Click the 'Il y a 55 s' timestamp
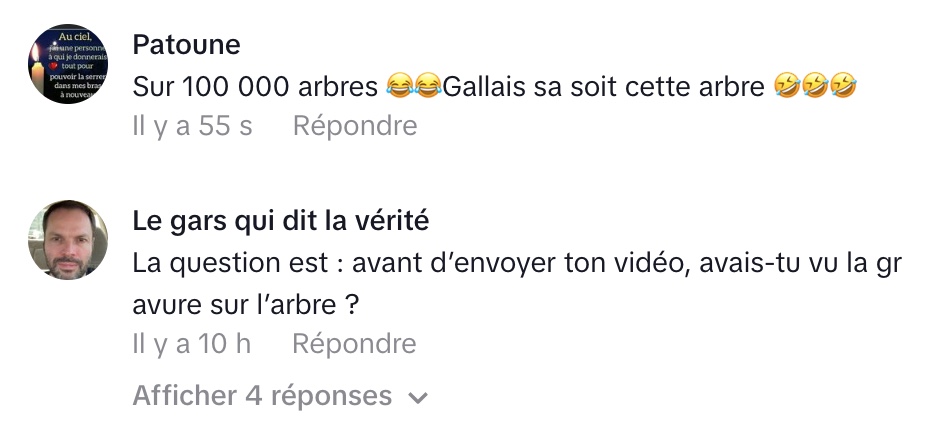This screenshot has width=932, height=428. (x=192, y=126)
